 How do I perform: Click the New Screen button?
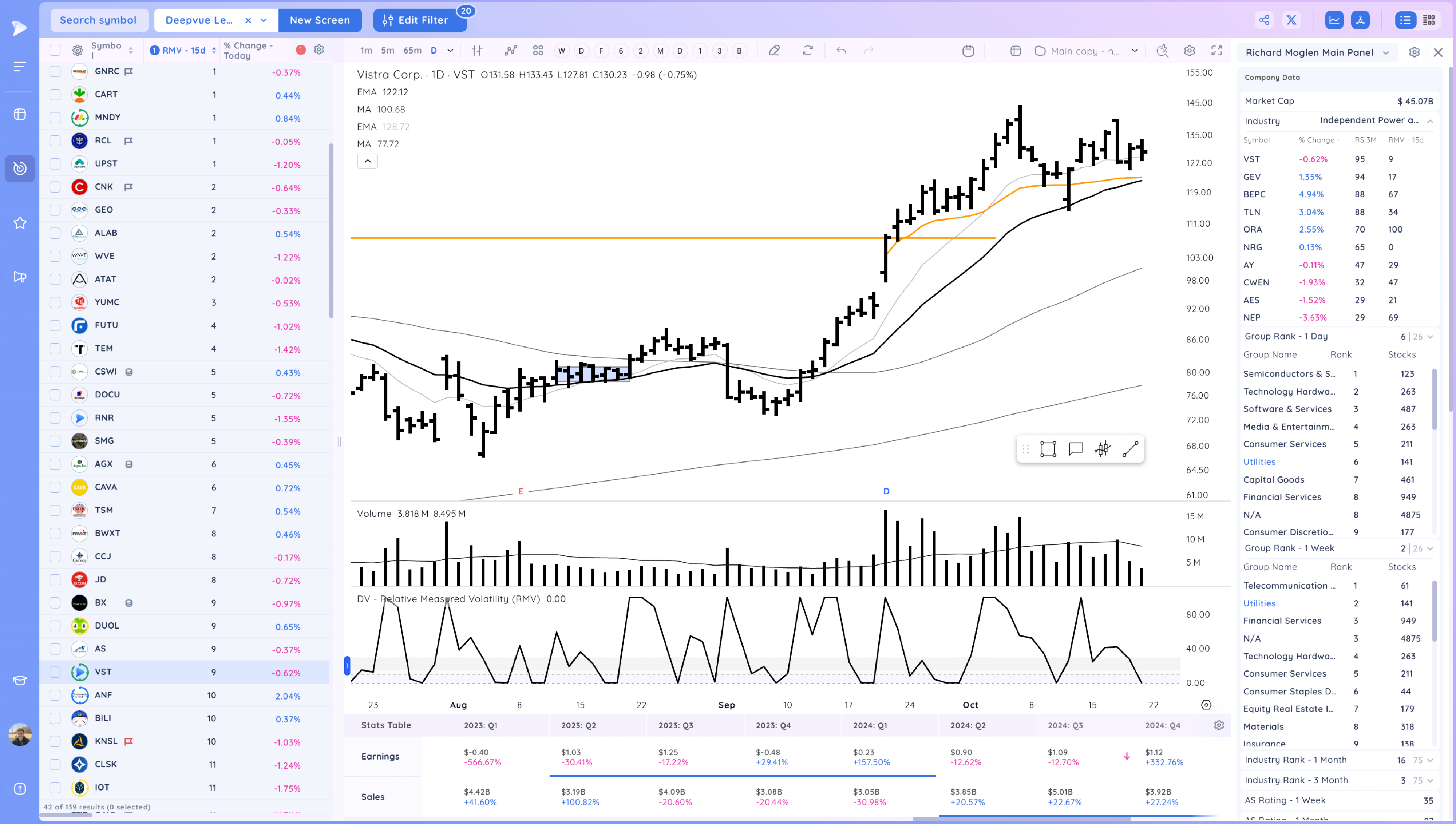tap(320, 20)
